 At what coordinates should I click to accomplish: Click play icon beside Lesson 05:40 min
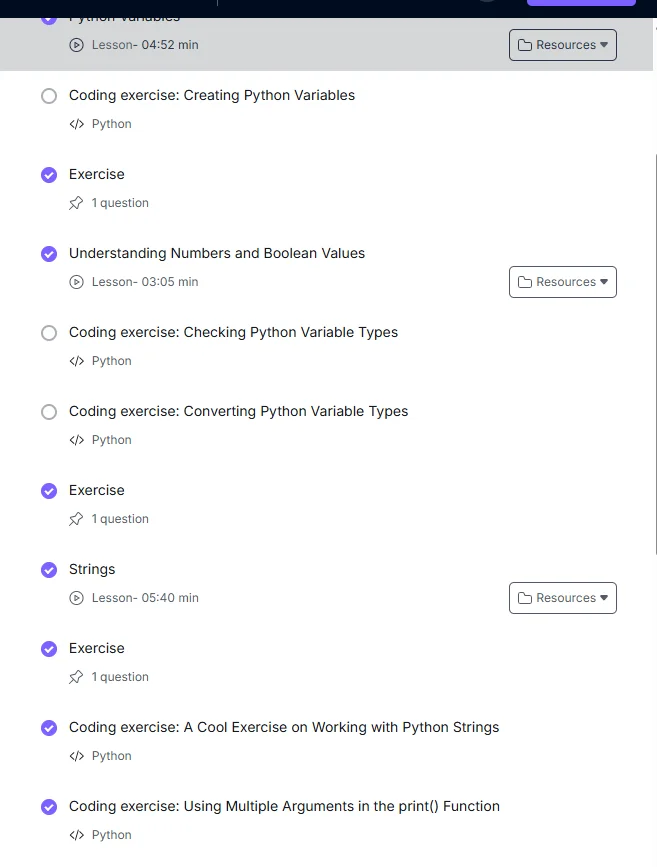pos(76,598)
